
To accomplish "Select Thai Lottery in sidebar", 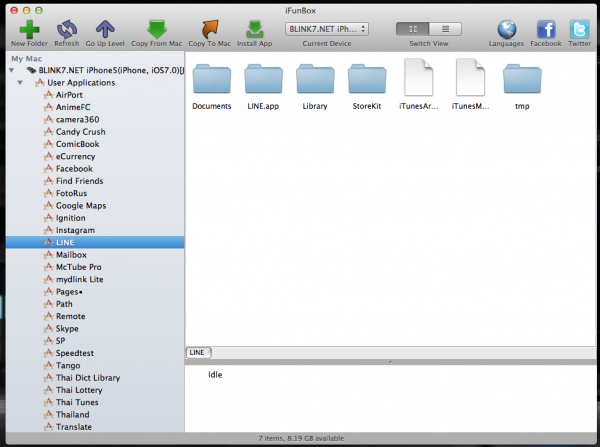I will point(95,390).
